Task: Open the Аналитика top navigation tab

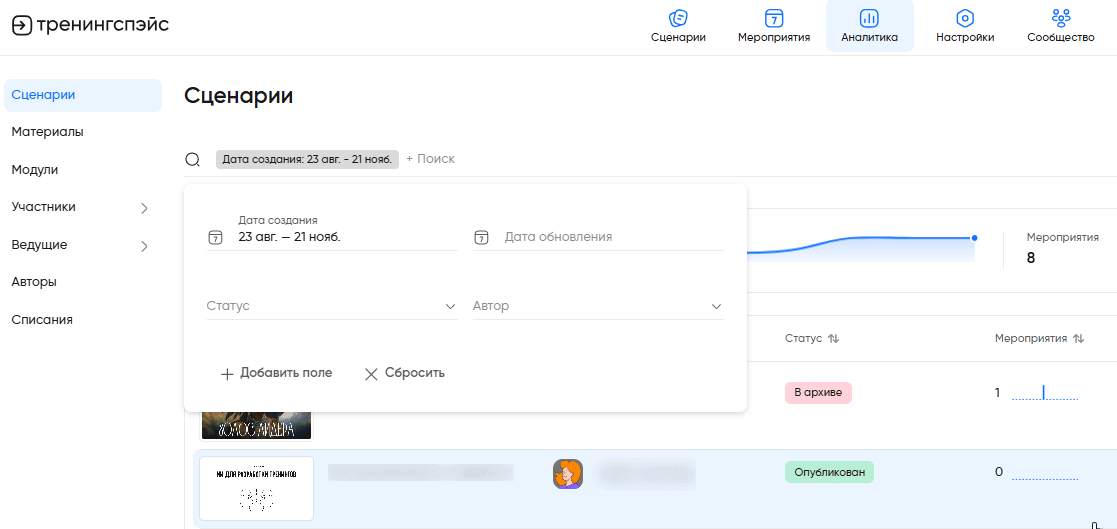Action: click(869, 26)
